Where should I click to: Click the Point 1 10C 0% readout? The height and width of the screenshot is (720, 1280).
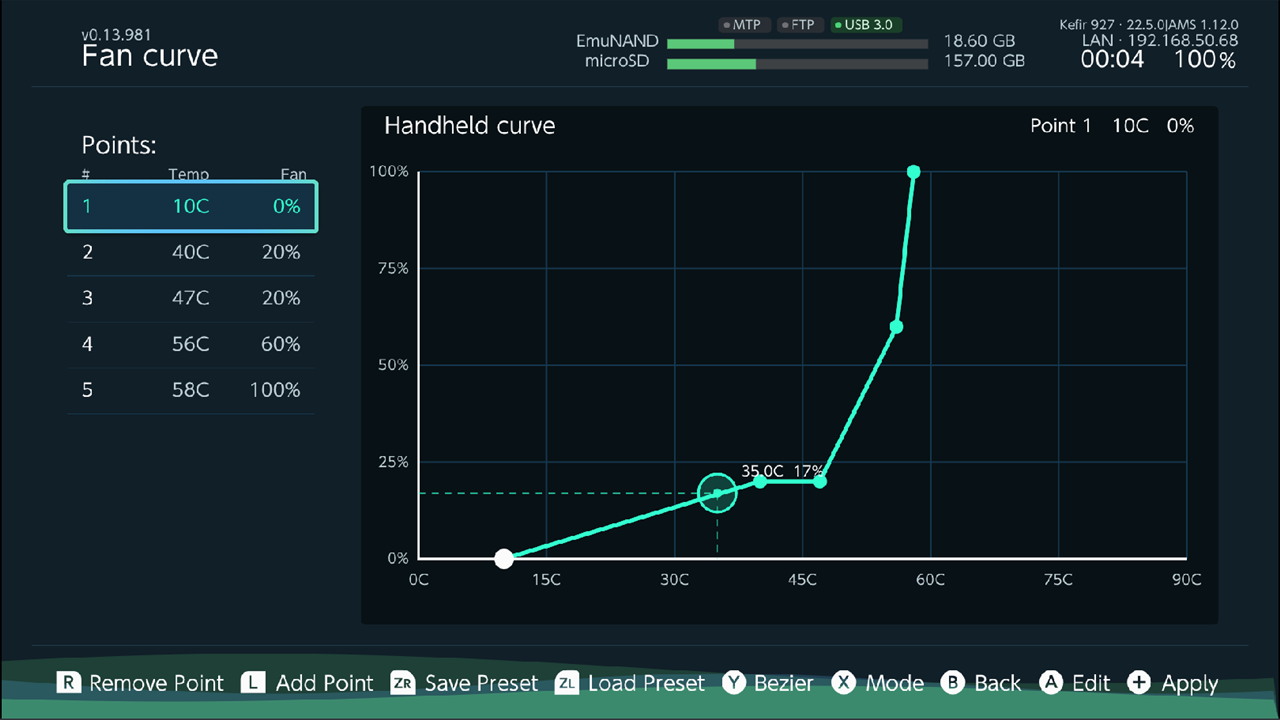coord(1112,126)
